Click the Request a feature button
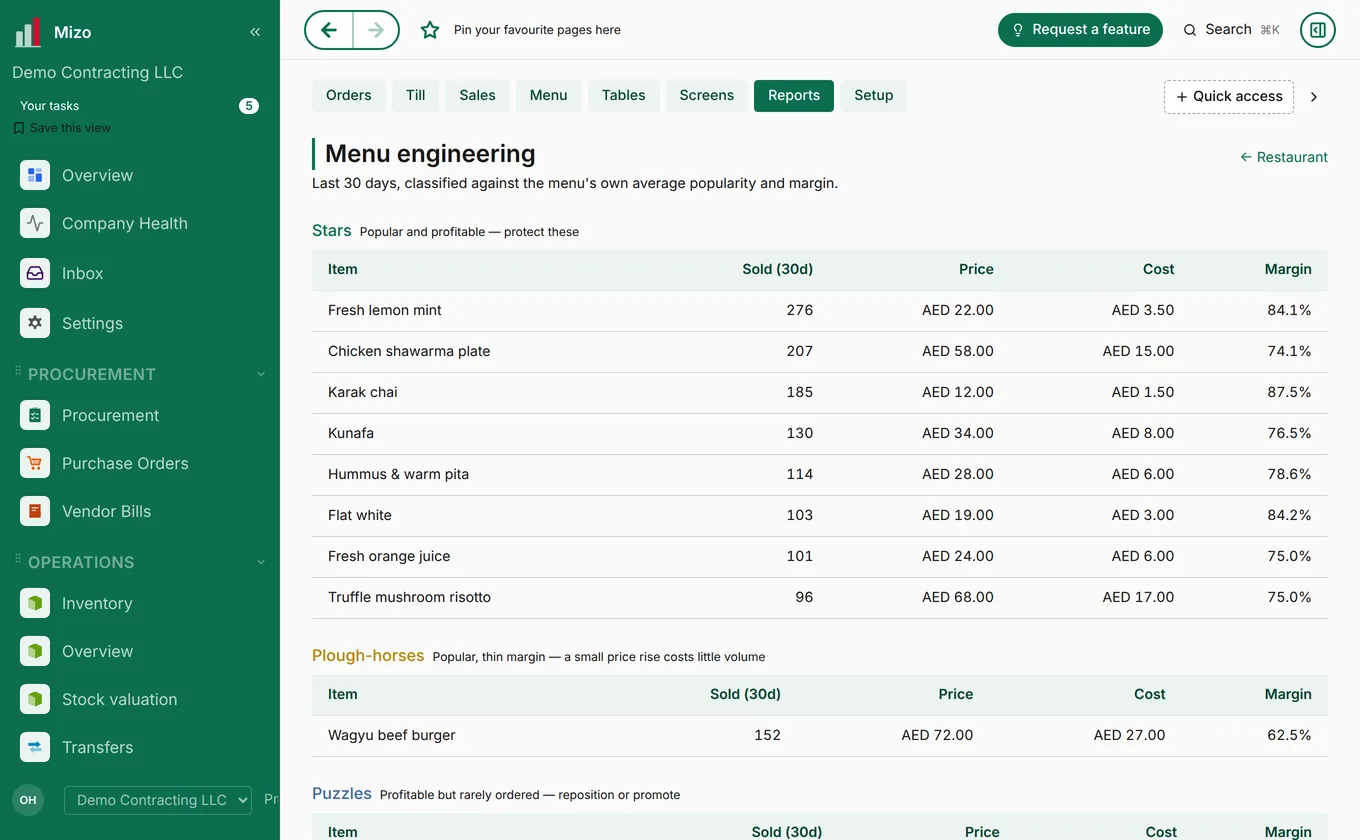1360x840 pixels. click(1080, 30)
